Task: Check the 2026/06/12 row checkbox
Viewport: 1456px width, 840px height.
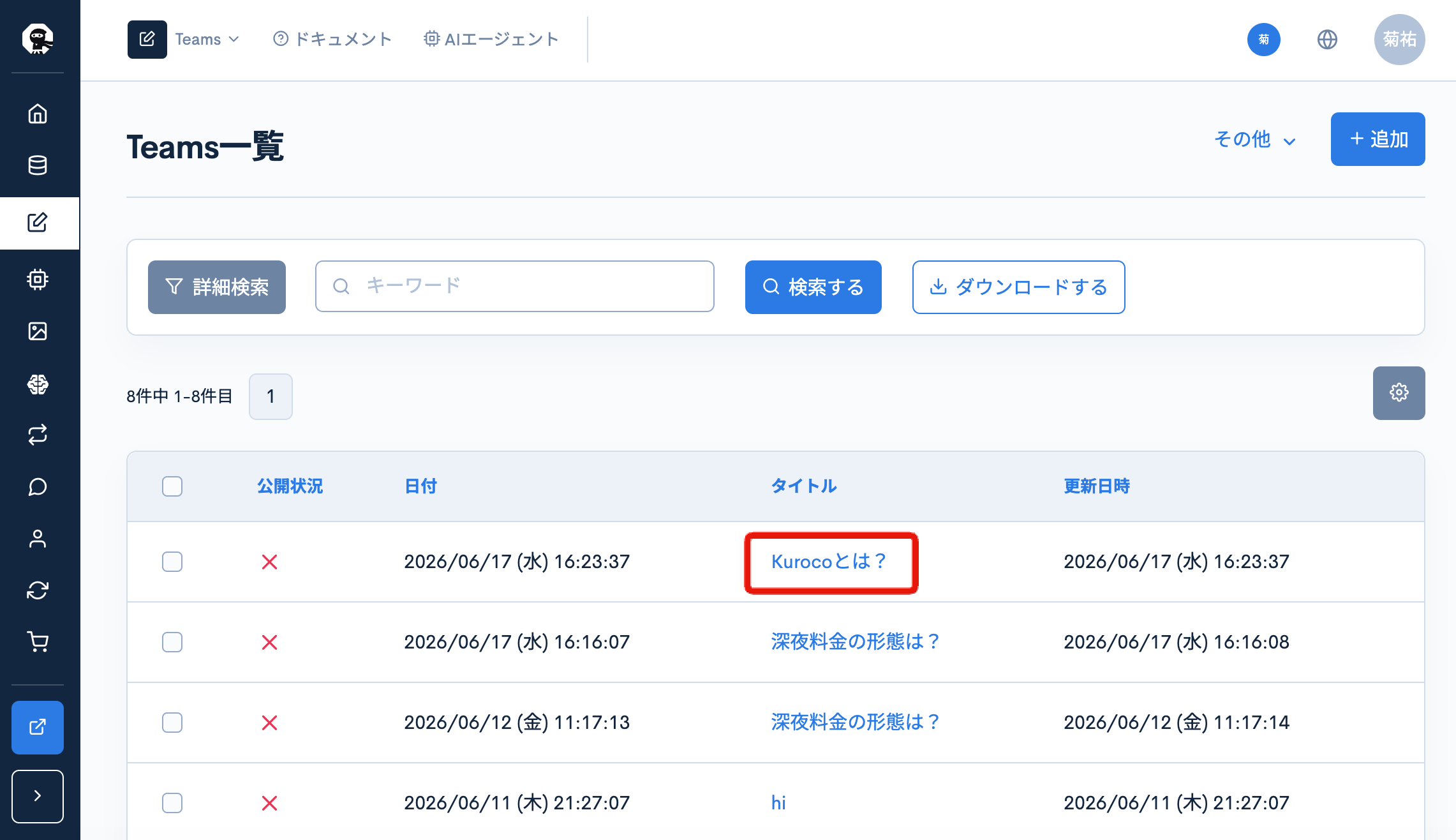Action: [172, 723]
